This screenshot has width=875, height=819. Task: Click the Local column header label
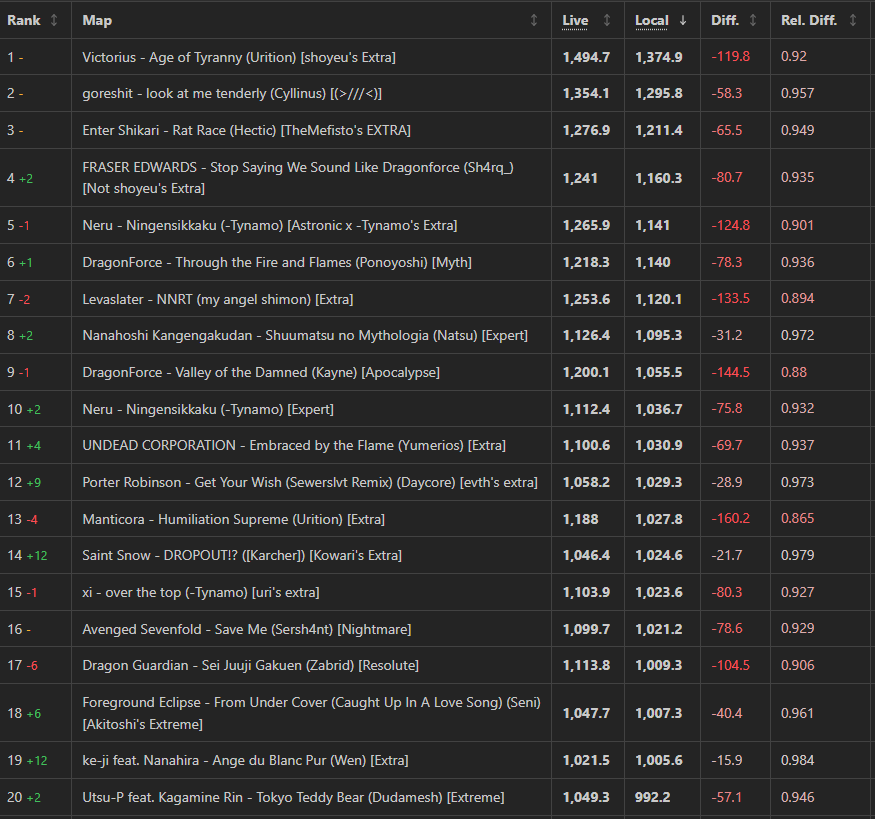point(652,20)
